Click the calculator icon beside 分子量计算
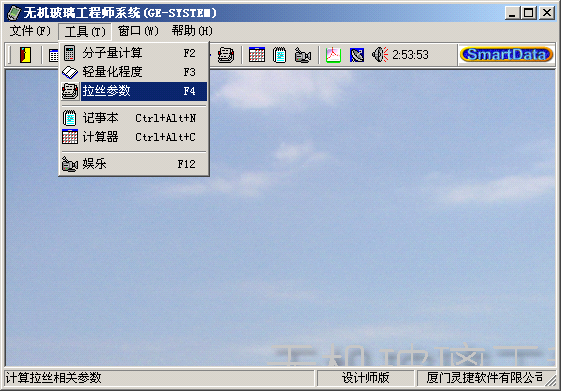 click(x=70, y=53)
